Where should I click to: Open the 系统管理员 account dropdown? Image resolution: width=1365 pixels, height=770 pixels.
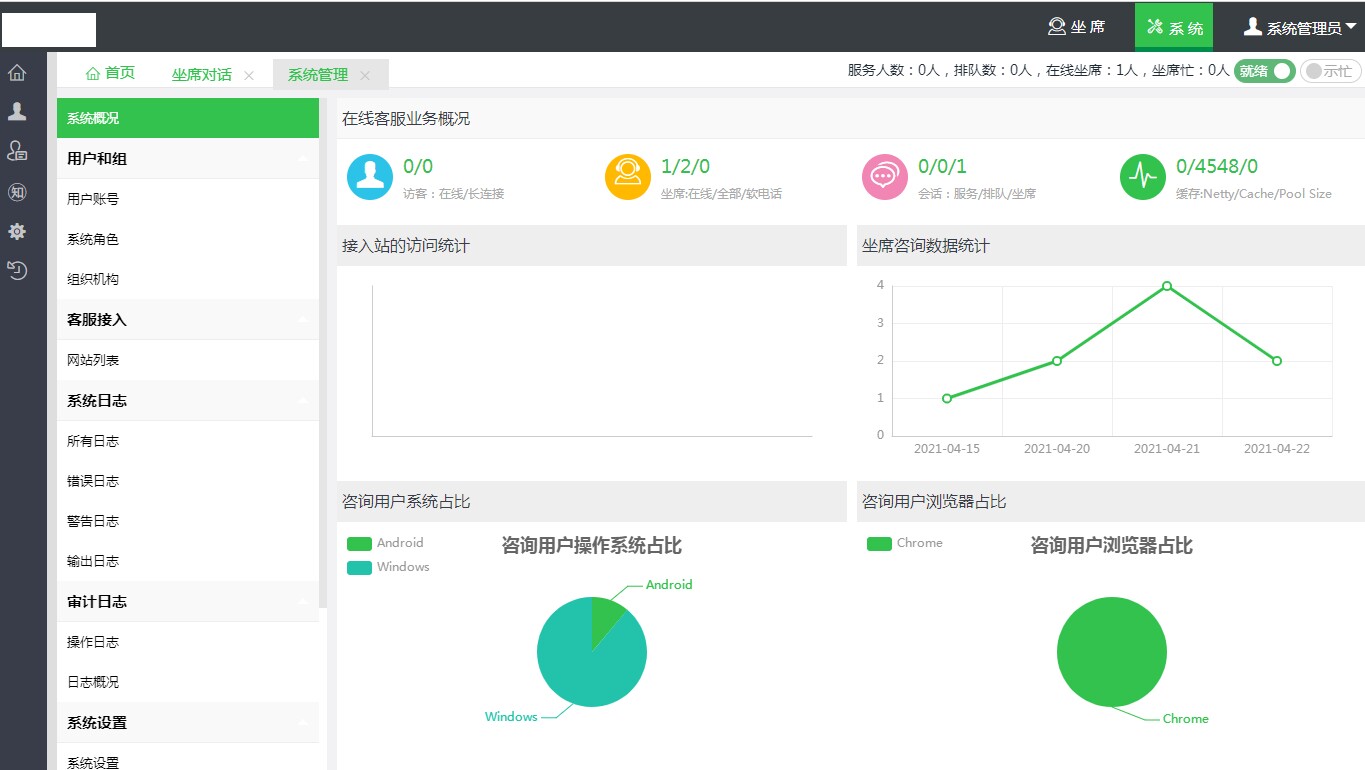(1300, 27)
